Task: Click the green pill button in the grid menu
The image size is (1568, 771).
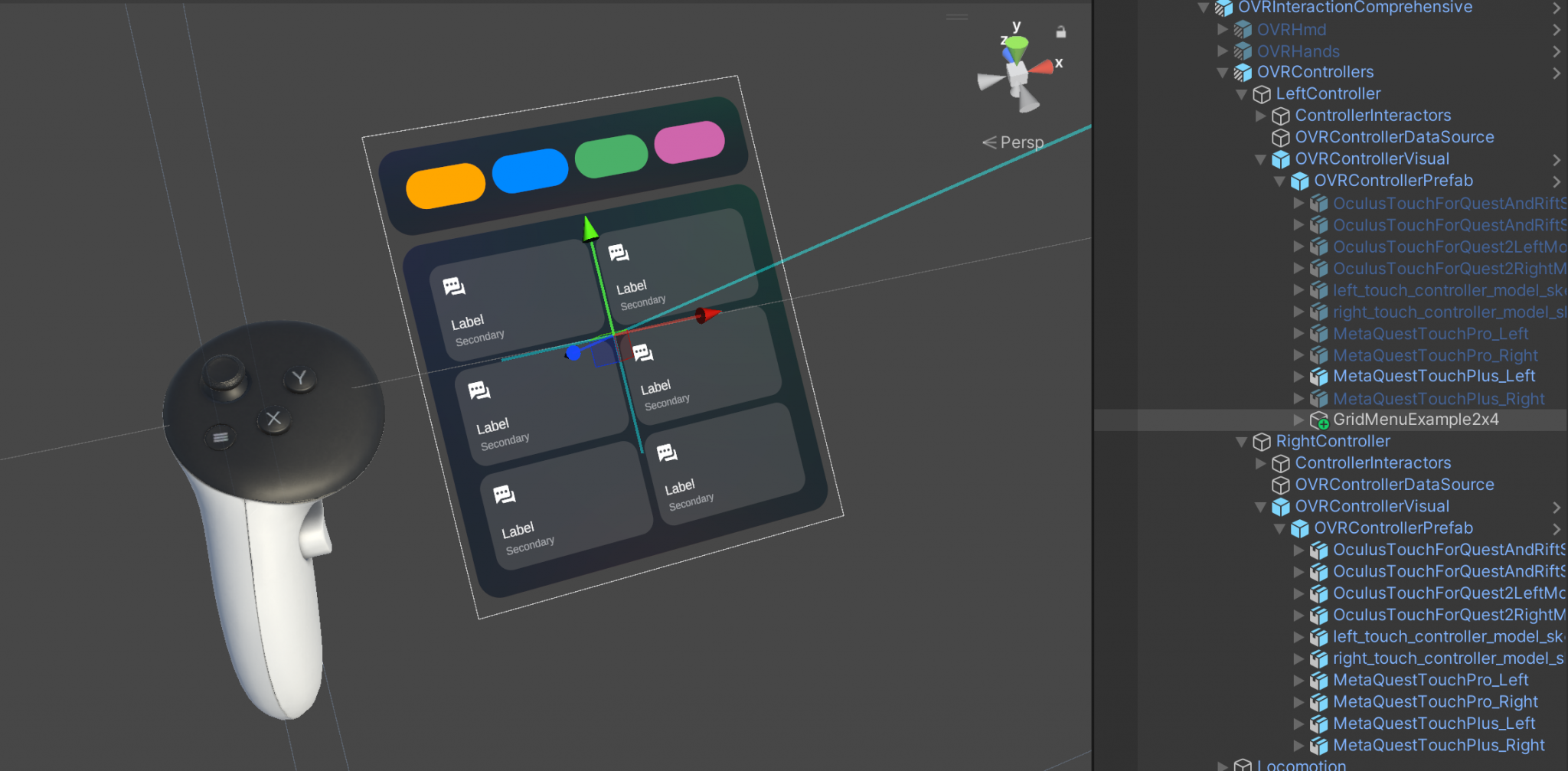Action: (611, 155)
